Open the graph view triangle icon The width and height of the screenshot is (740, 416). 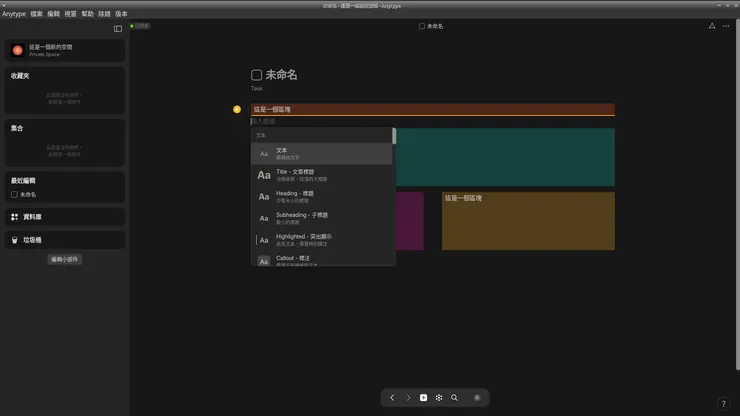pos(712,26)
